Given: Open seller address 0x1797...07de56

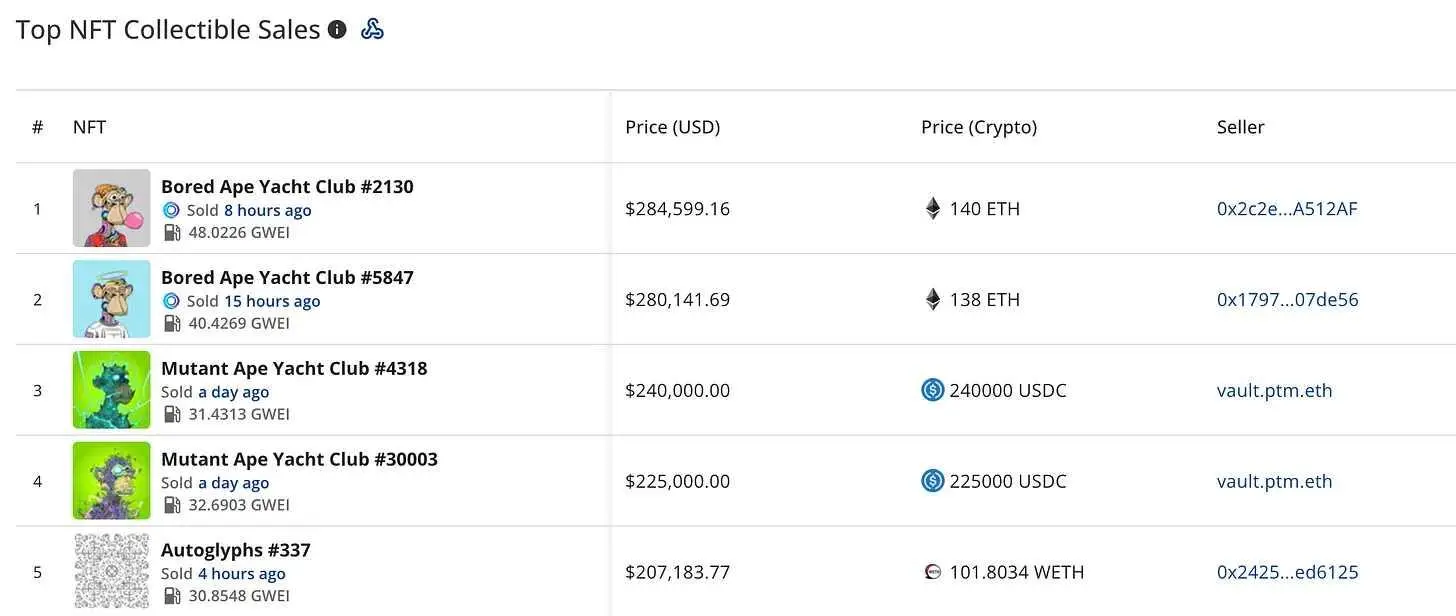Looking at the screenshot, I should (x=1287, y=300).
